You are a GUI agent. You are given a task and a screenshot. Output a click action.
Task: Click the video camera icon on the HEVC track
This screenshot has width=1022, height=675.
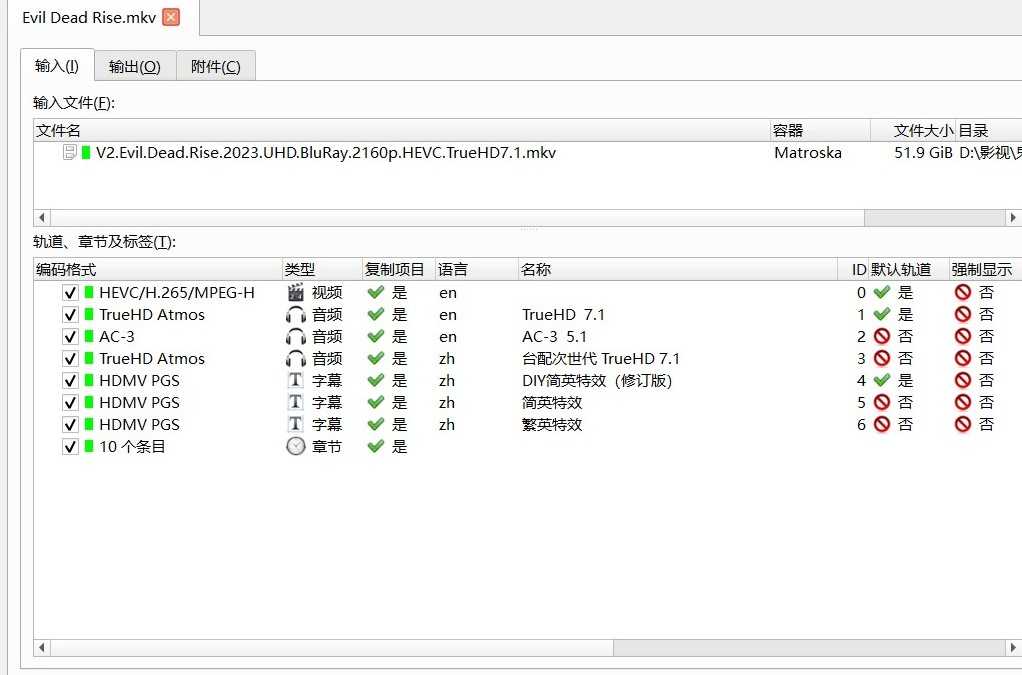295,292
